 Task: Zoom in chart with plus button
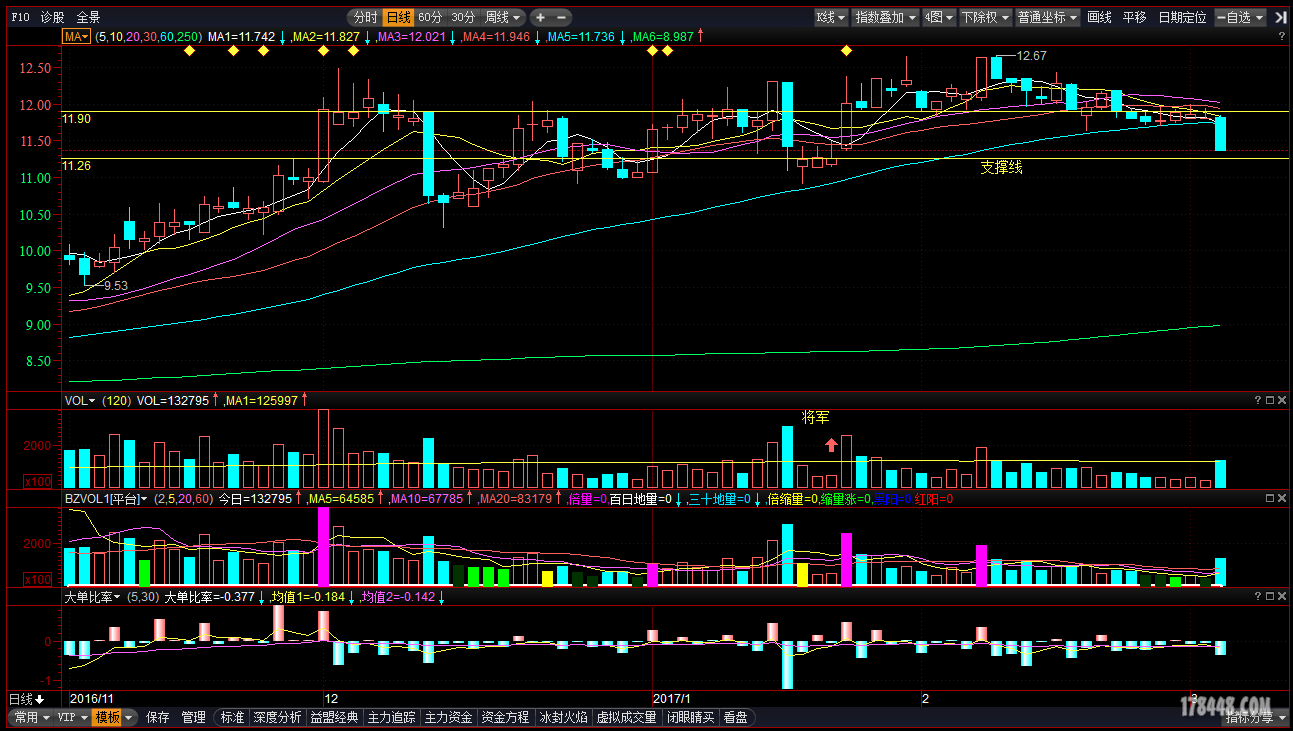[541, 17]
